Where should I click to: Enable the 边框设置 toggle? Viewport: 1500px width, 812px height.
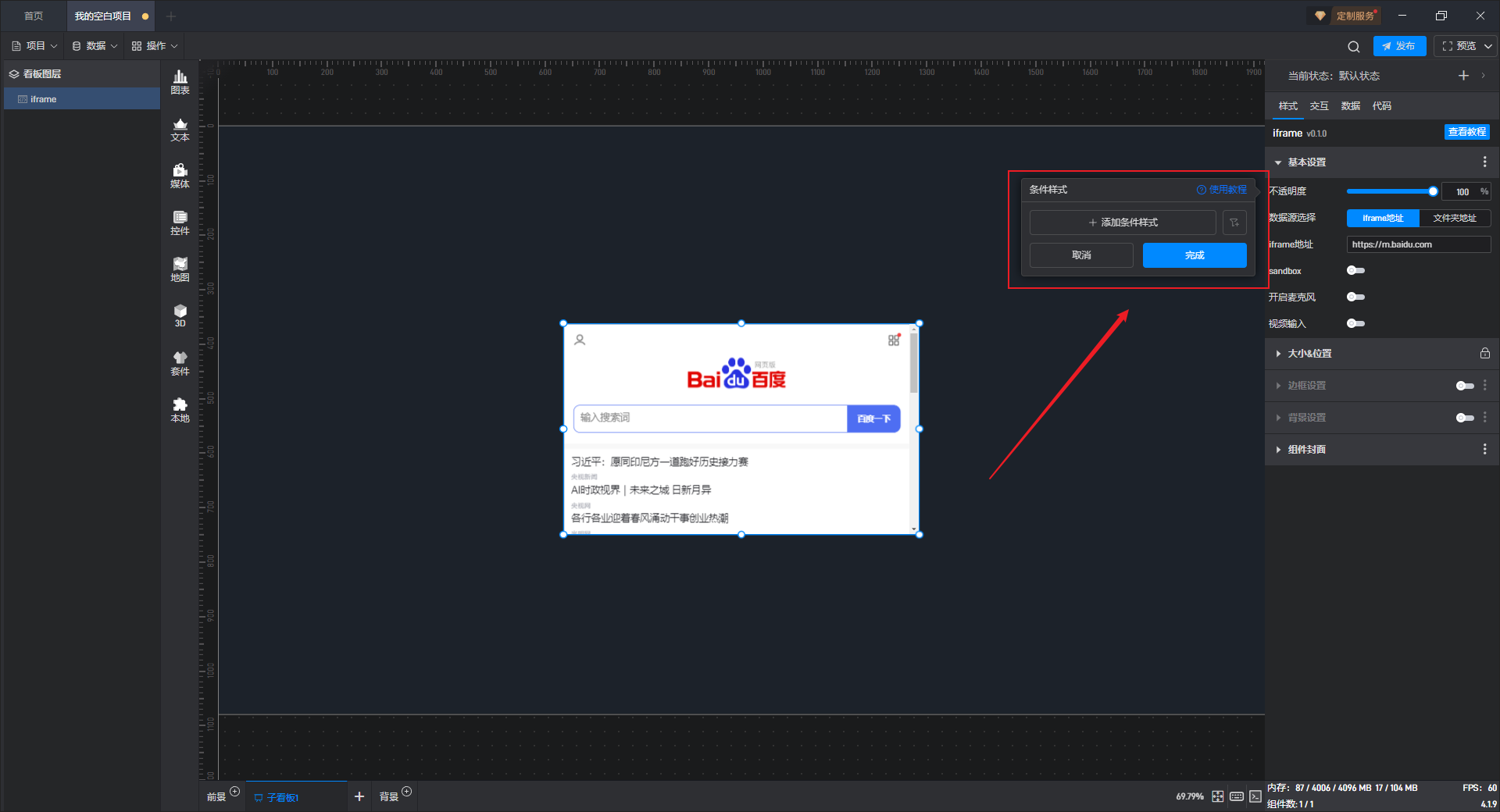click(x=1465, y=386)
